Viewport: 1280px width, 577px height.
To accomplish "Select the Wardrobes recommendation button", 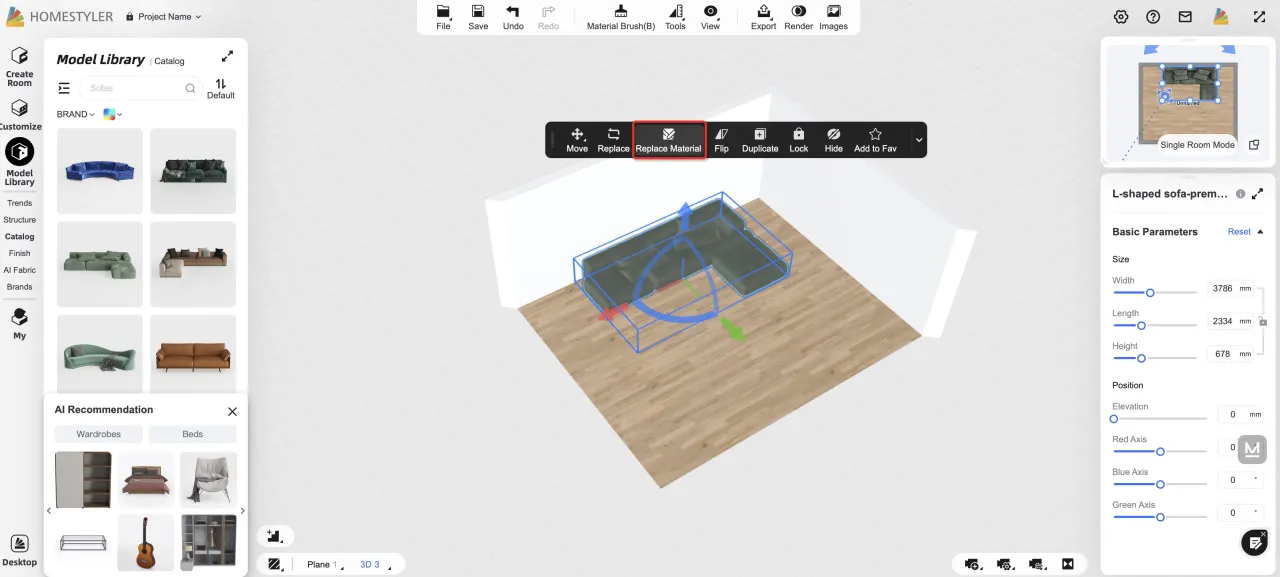I will [99, 434].
